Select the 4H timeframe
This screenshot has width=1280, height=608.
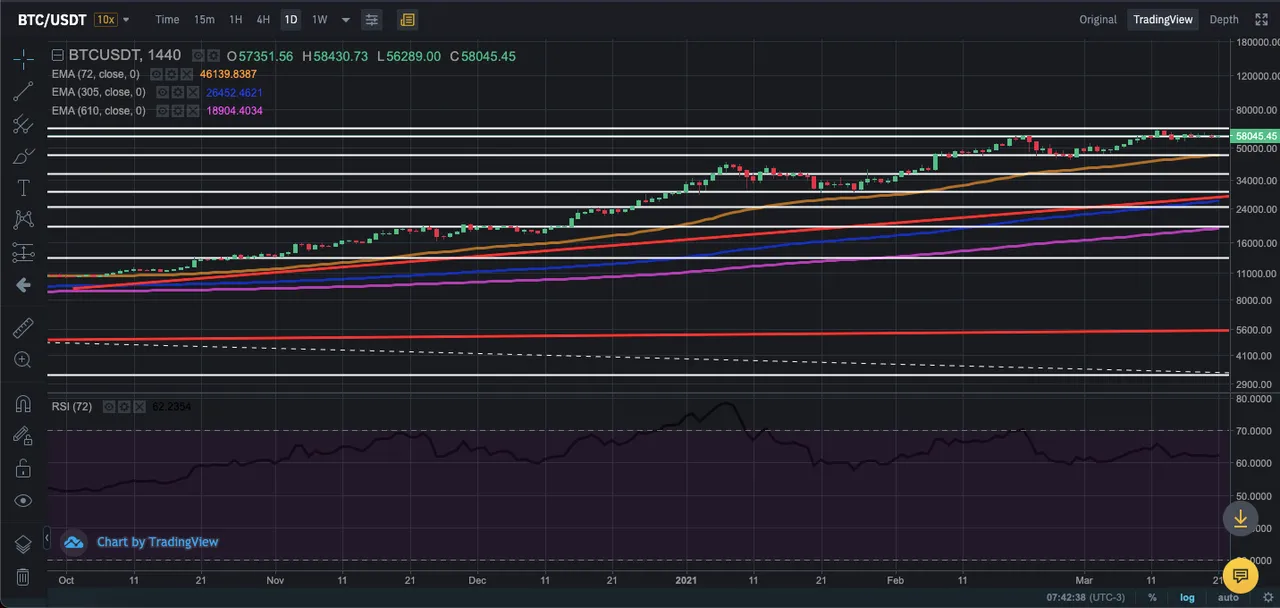[x=263, y=19]
